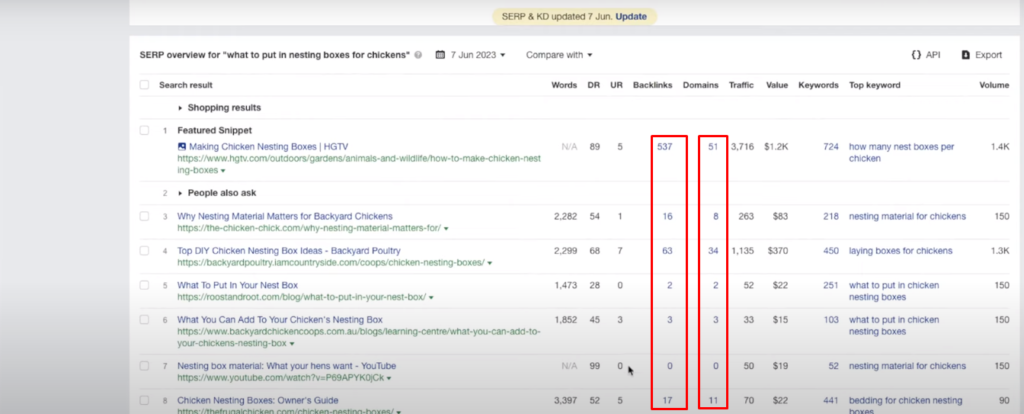Viewport: 1024px width, 414px height.
Task: Click the image icon before HGTV title
Action: 182,147
